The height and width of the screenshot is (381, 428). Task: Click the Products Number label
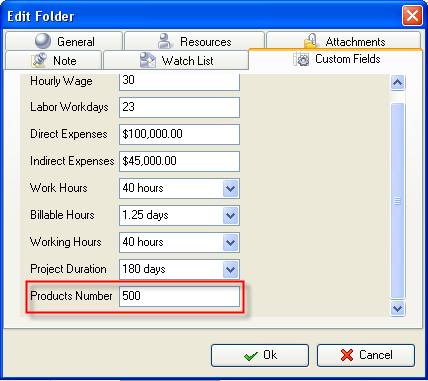tap(71, 296)
